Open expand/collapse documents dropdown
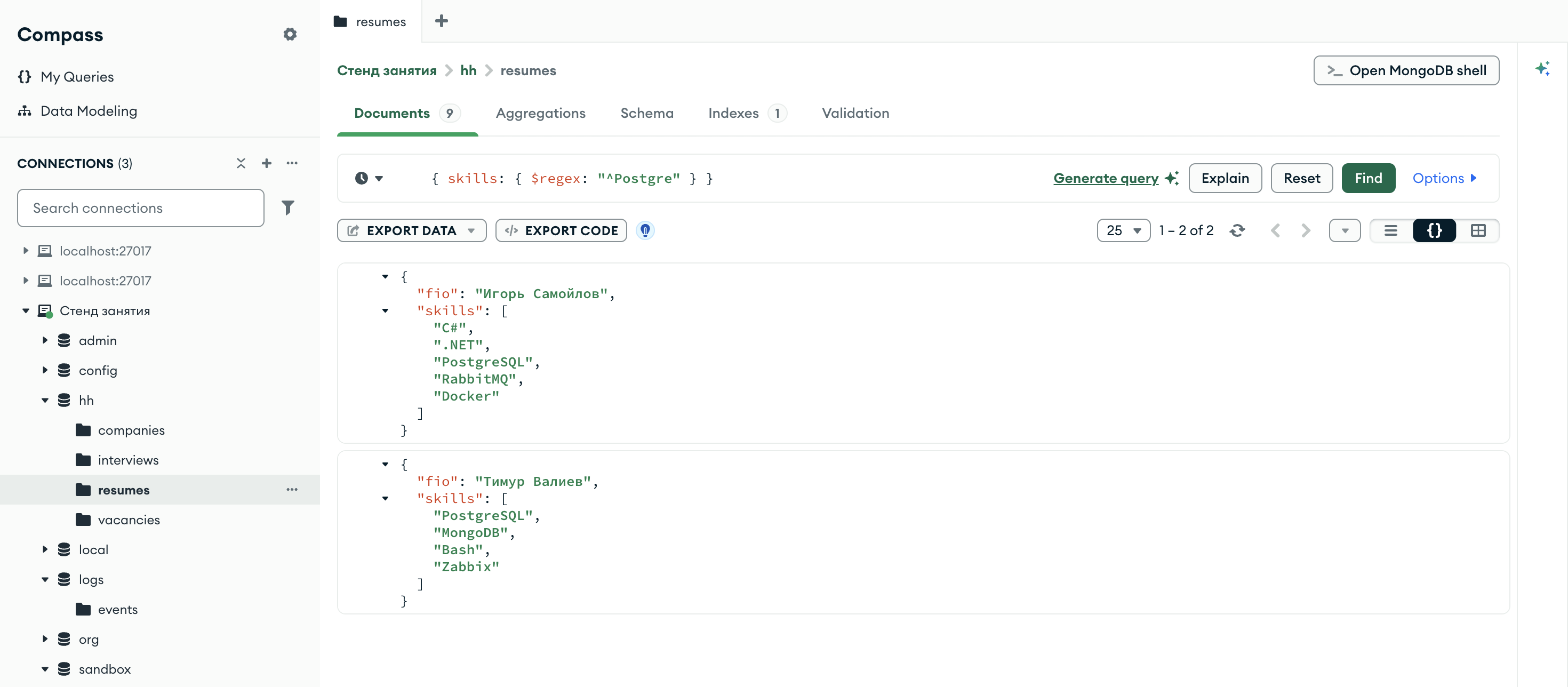The width and height of the screenshot is (1568, 687). point(1345,230)
